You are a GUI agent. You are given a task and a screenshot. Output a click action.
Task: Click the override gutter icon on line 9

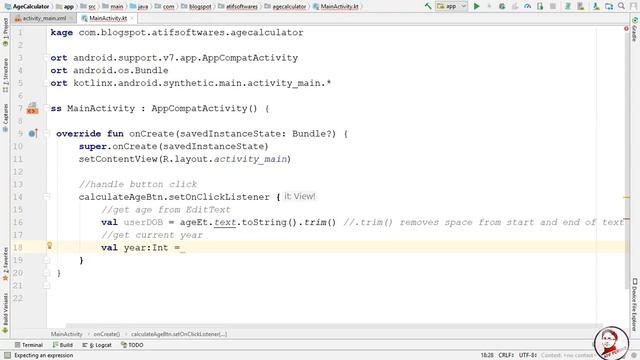click(x=33, y=133)
